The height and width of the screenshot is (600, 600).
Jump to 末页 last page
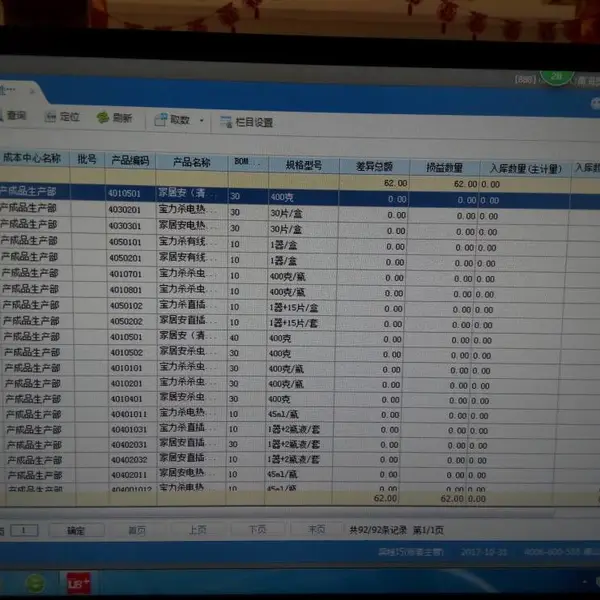tap(316, 529)
